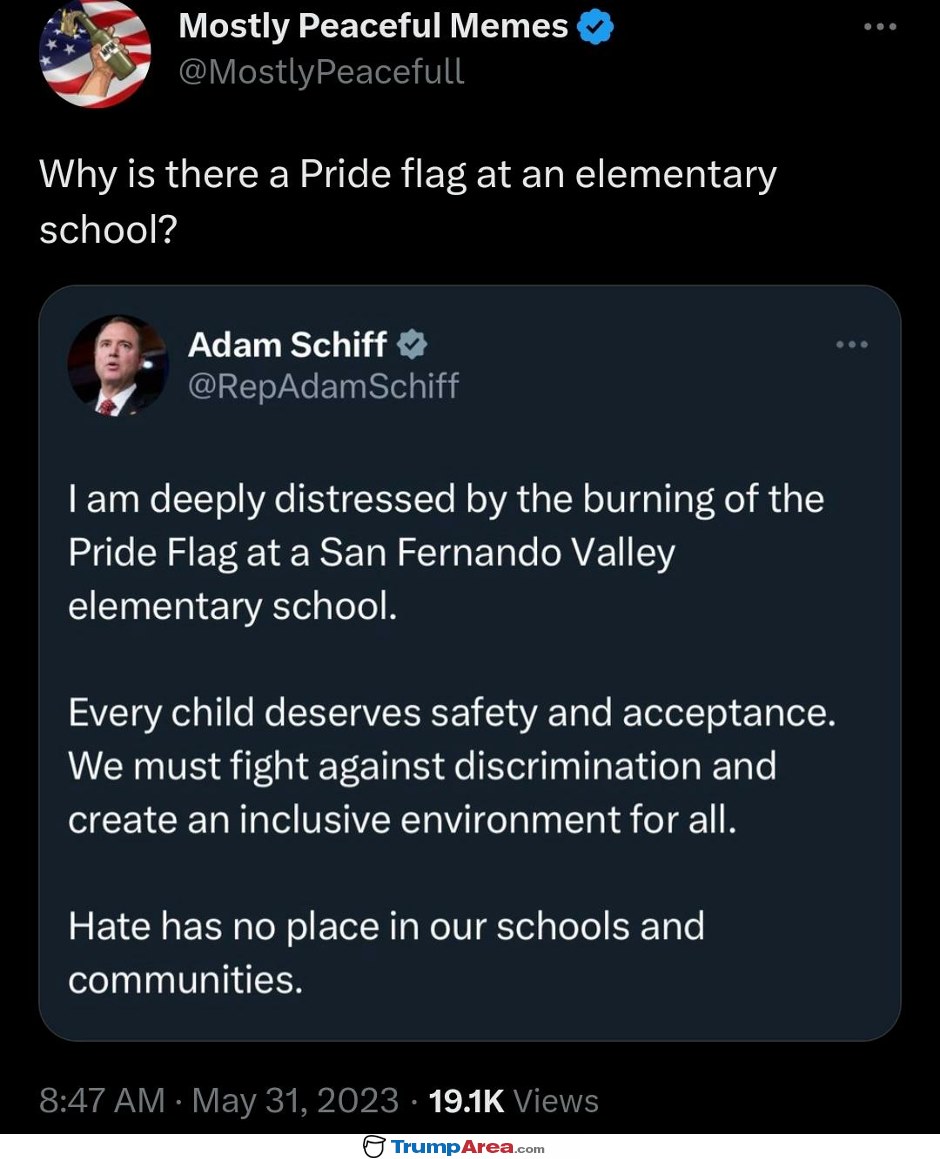Image resolution: width=940 pixels, height=1159 pixels.
Task: Click the 'Hate has no place' paragraph
Action: 386,953
